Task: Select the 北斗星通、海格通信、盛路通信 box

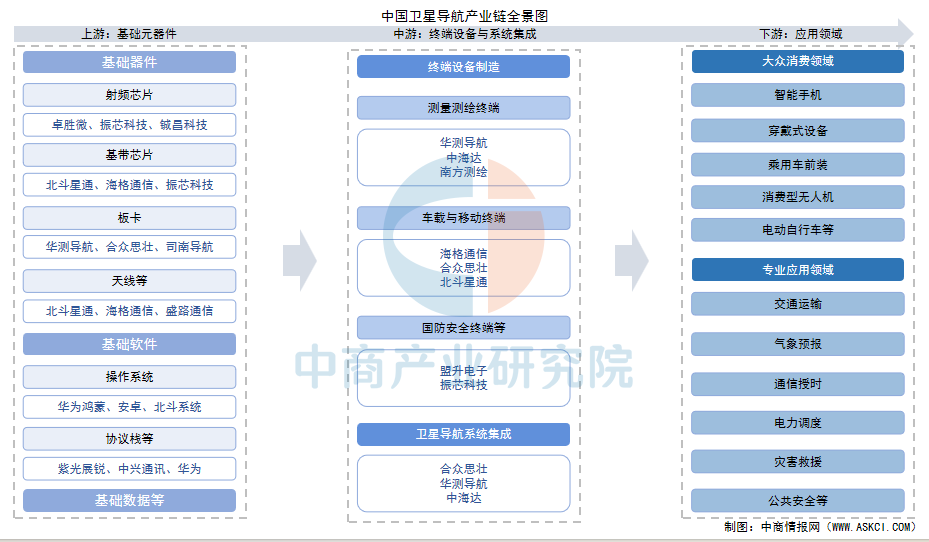Action: [x=129, y=311]
